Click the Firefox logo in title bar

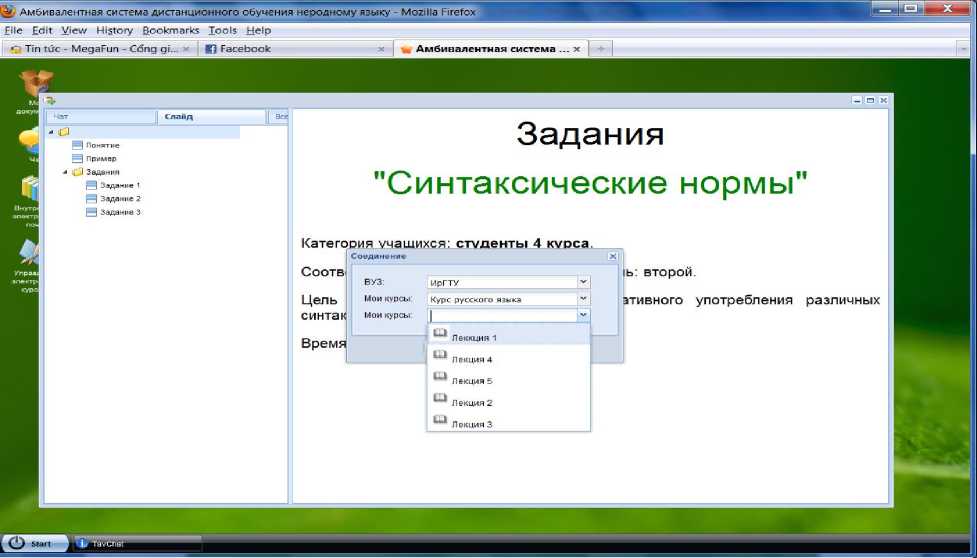click(x=8, y=9)
